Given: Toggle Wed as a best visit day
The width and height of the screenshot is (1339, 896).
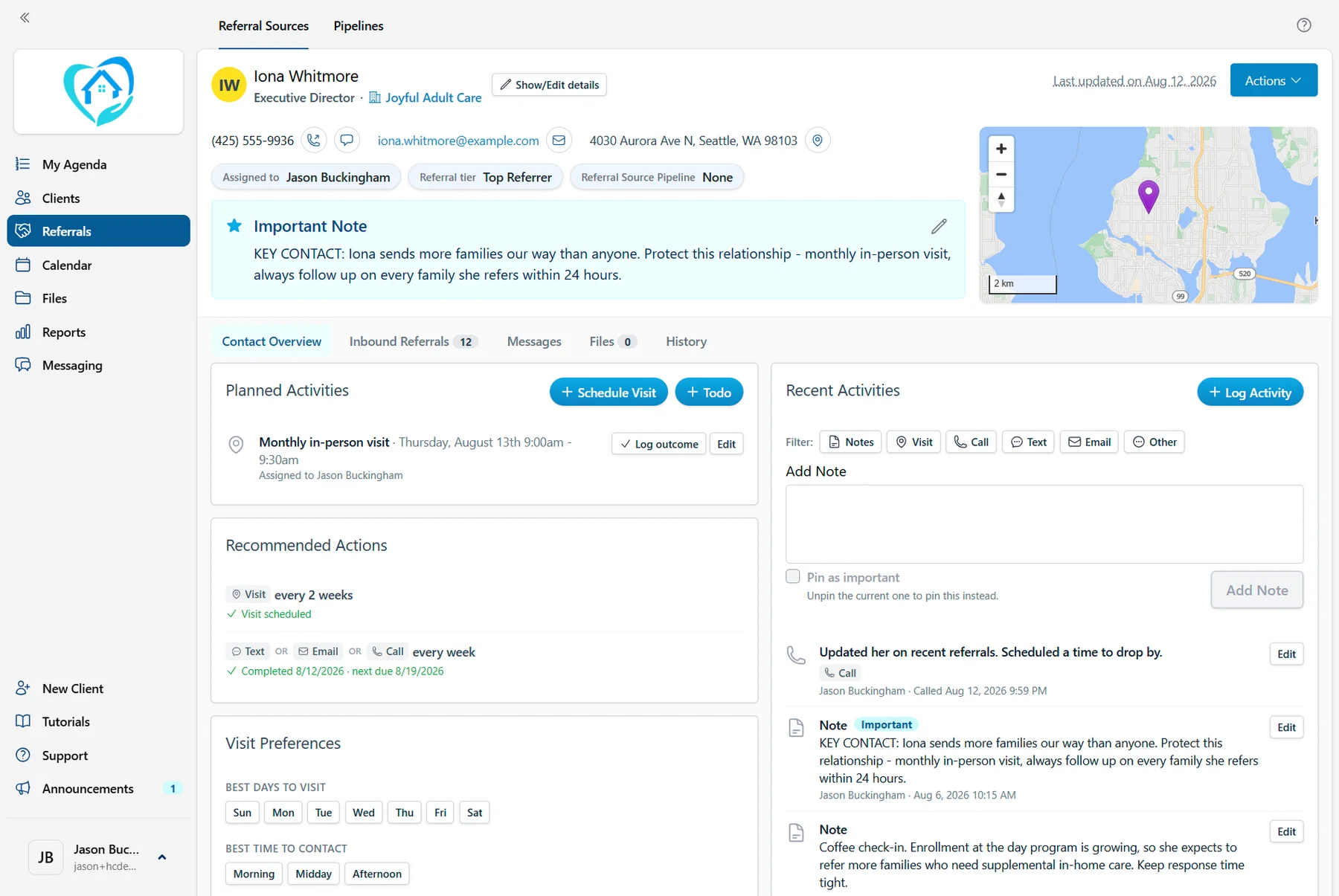Looking at the screenshot, I should [x=364, y=813].
